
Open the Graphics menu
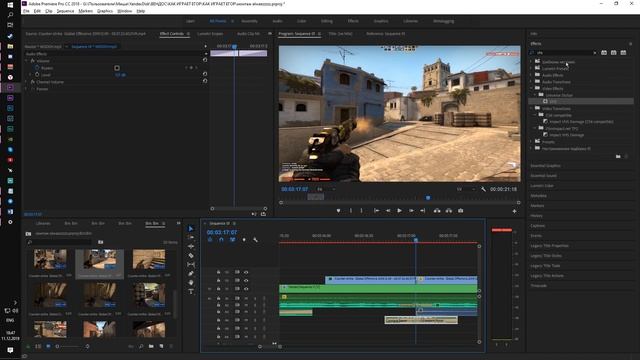click(x=105, y=11)
